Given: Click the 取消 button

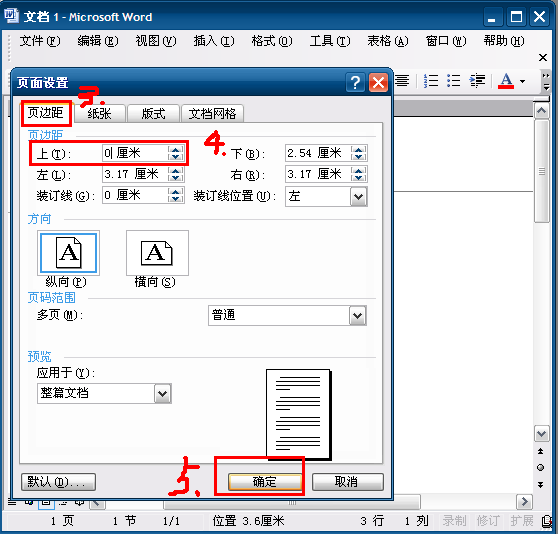Looking at the screenshot, I should tap(347, 482).
